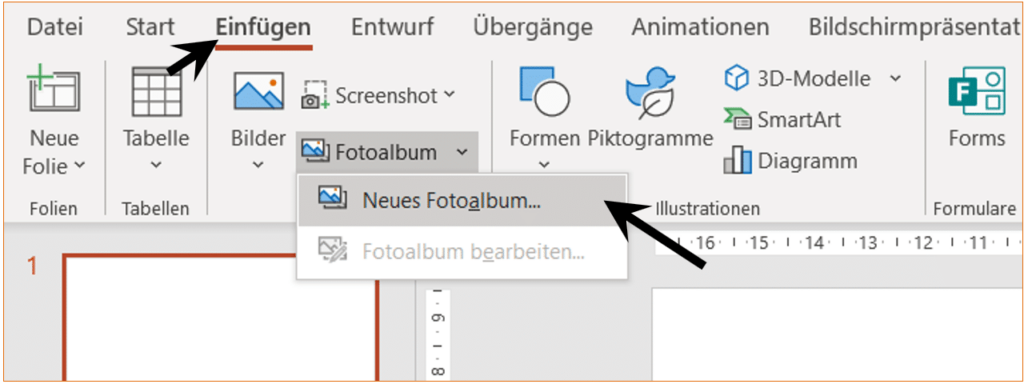The image size is (1024, 384).
Task: Open the Datei tab
Action: pyautogui.click(x=55, y=27)
